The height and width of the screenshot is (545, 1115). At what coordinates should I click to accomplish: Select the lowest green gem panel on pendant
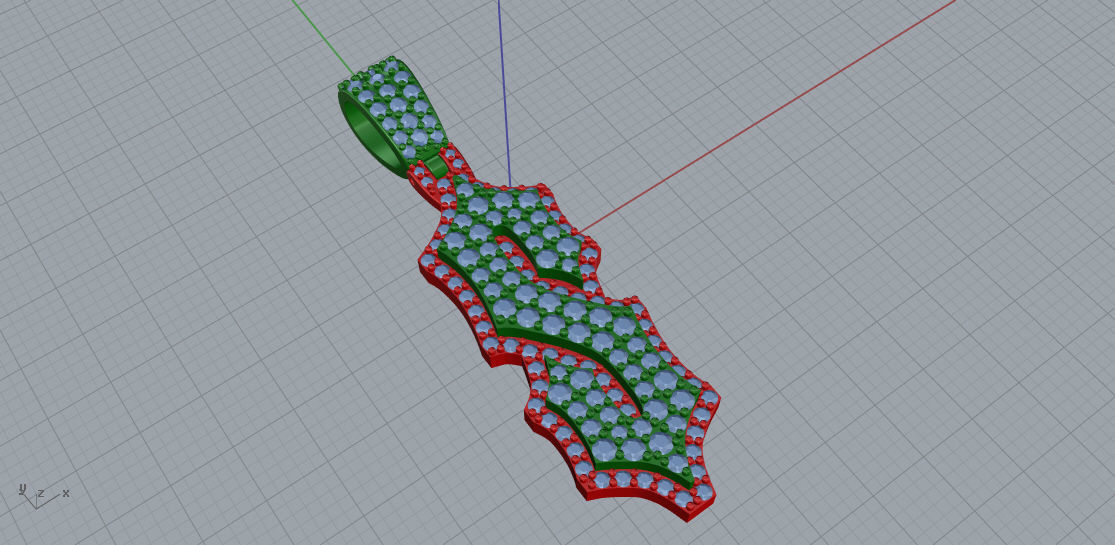620,421
